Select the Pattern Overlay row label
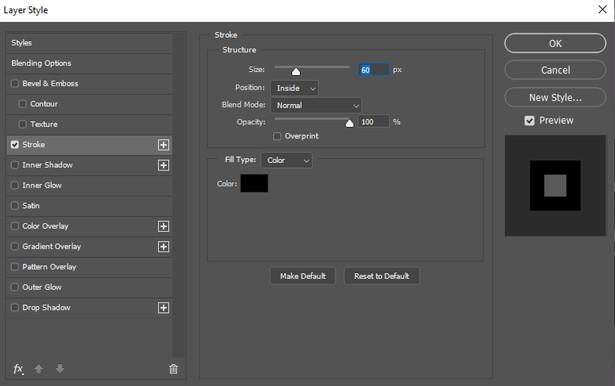615x386 pixels. click(x=49, y=267)
